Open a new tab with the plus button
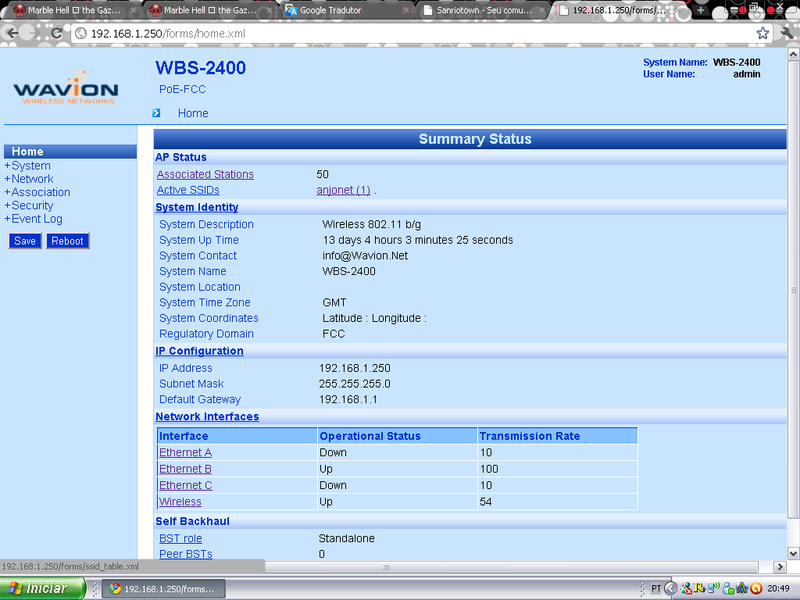The height and width of the screenshot is (600, 800). 701,10
